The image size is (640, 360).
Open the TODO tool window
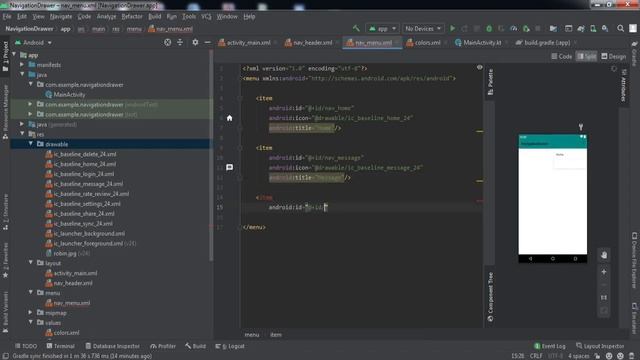point(26,346)
